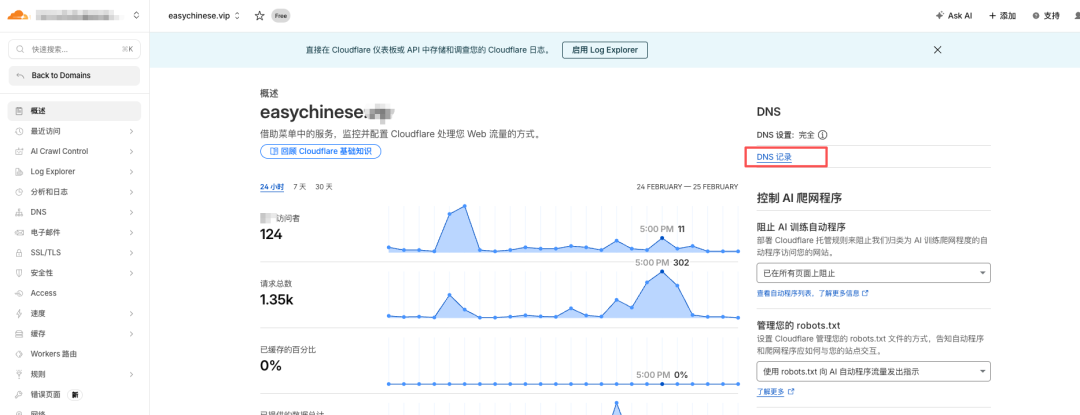Open the DNS 记录 link
The width and height of the screenshot is (1080, 415).
click(x=774, y=157)
